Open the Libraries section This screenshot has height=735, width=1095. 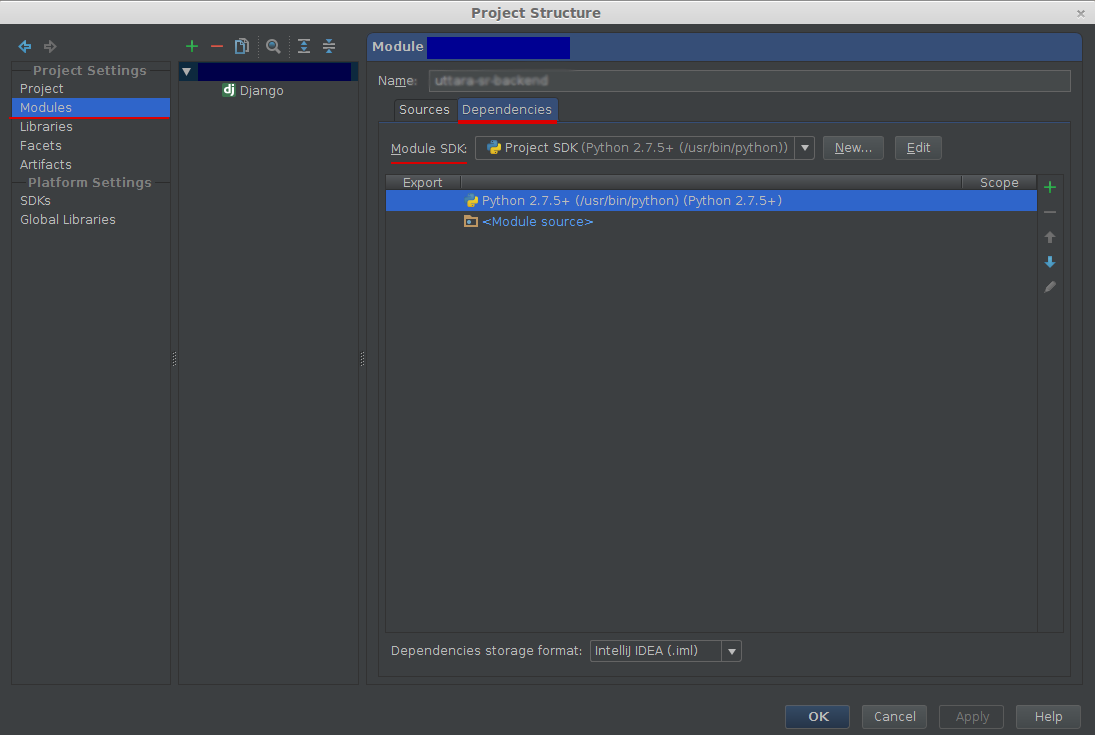tap(46, 126)
